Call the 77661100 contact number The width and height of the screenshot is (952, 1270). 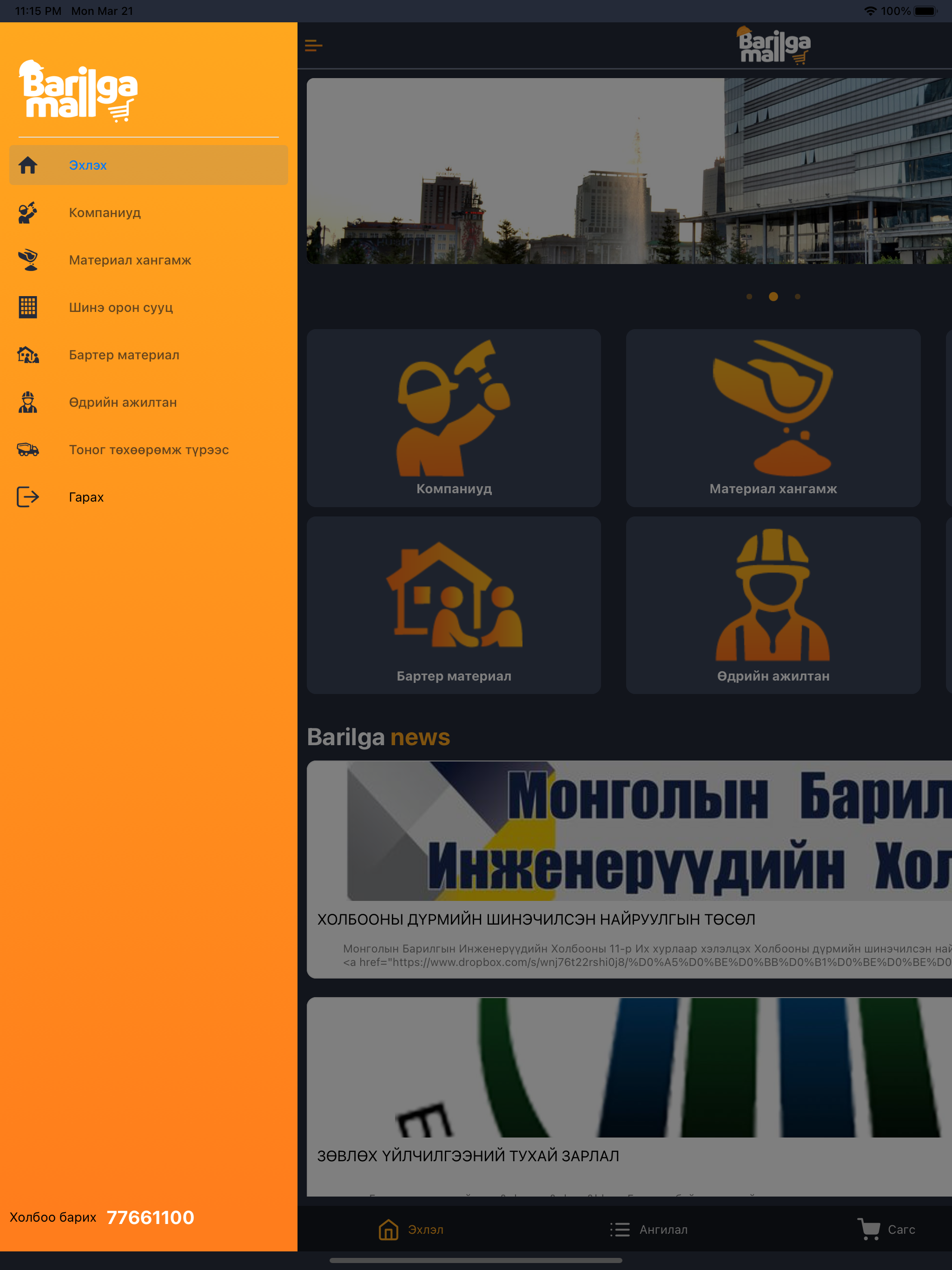coord(151,1218)
